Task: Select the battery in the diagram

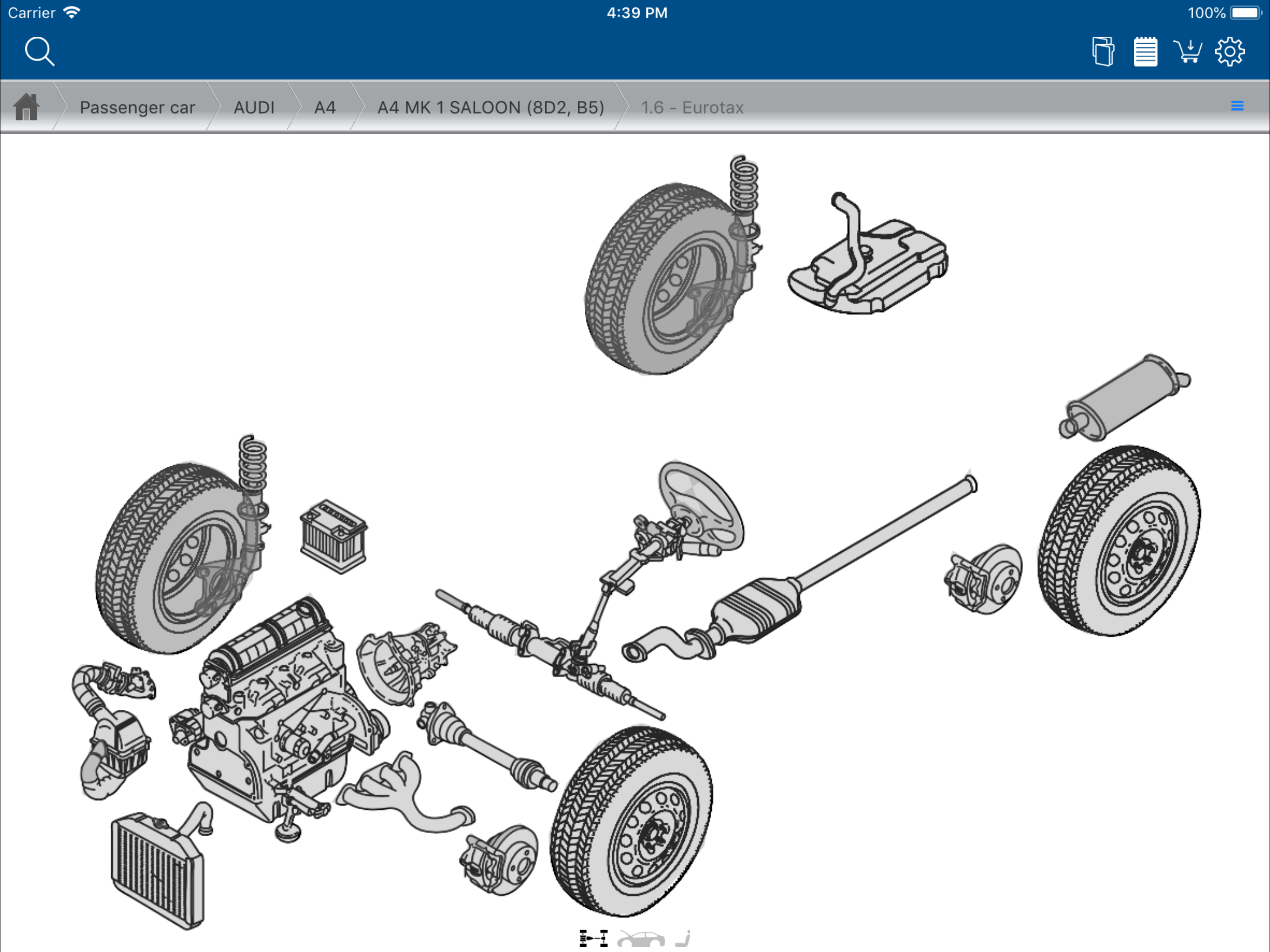Action: pyautogui.click(x=333, y=537)
